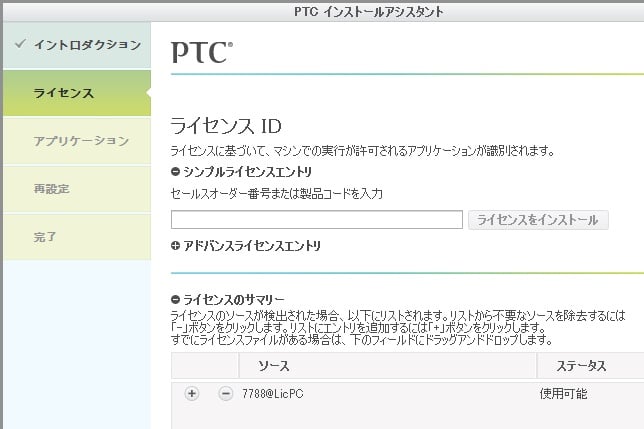
Task: Expand the アドバンスライセンスエントリ section
Action: [176, 245]
